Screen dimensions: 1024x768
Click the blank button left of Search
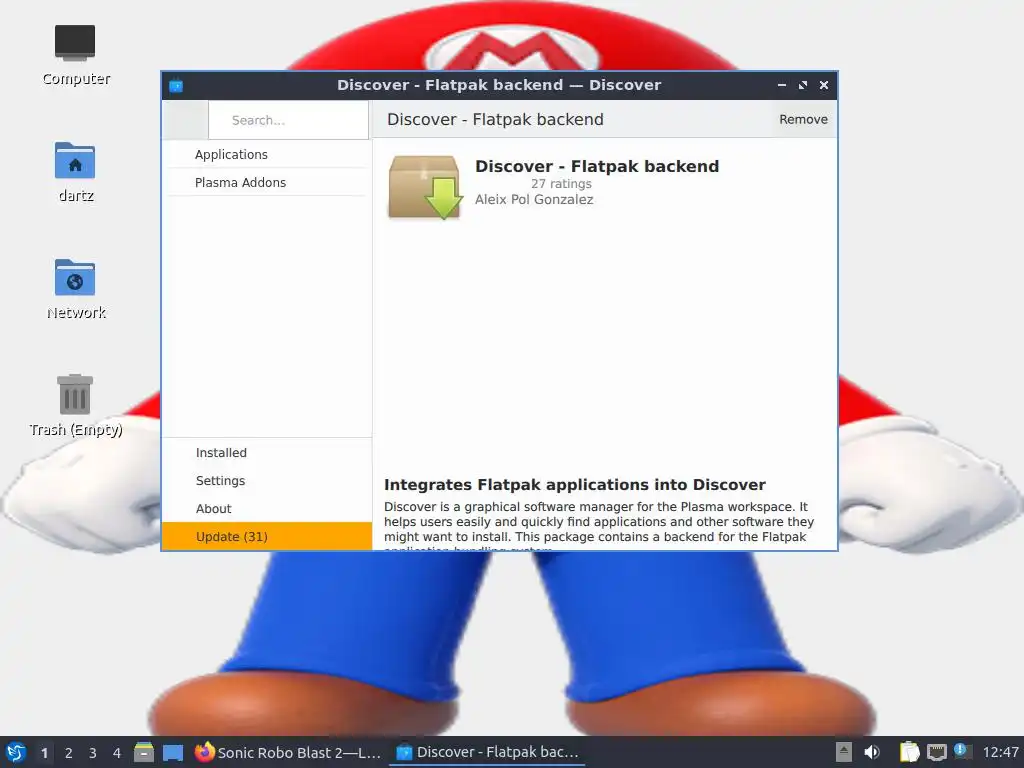[x=185, y=120]
